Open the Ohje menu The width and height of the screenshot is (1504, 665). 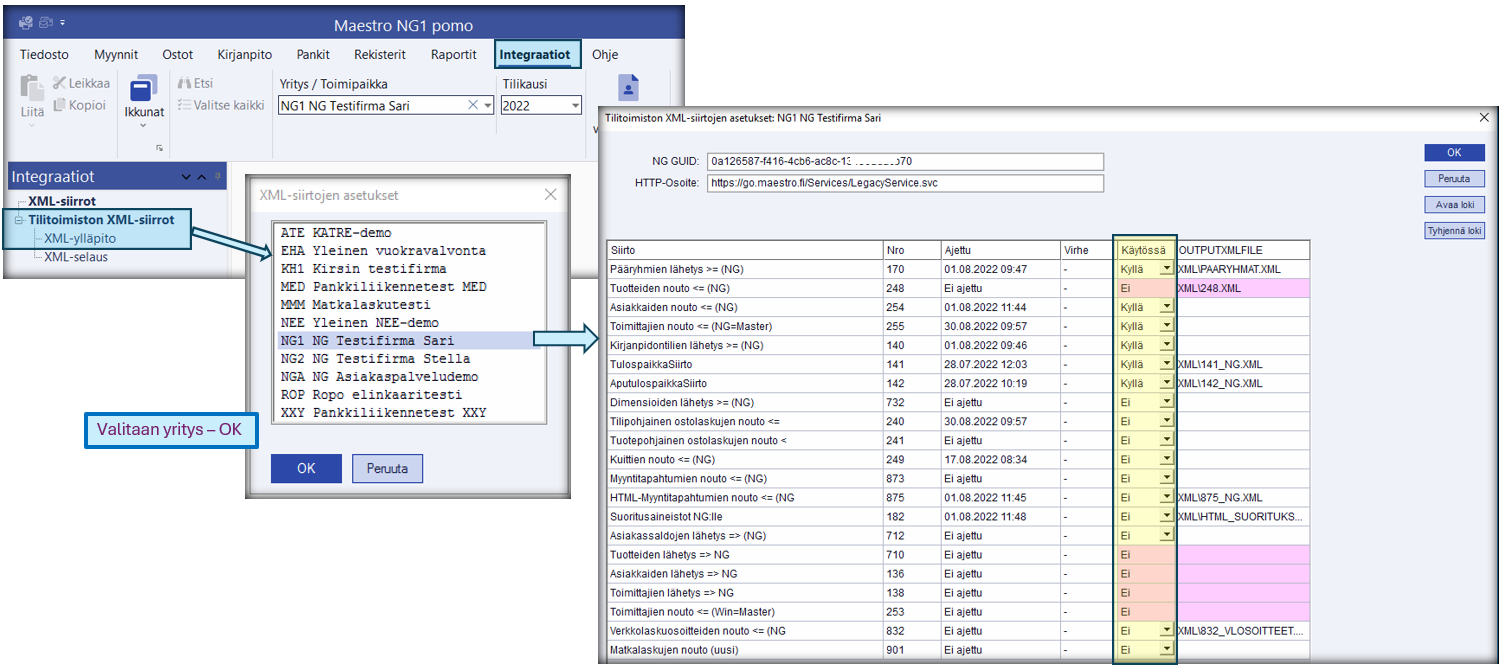[605, 55]
